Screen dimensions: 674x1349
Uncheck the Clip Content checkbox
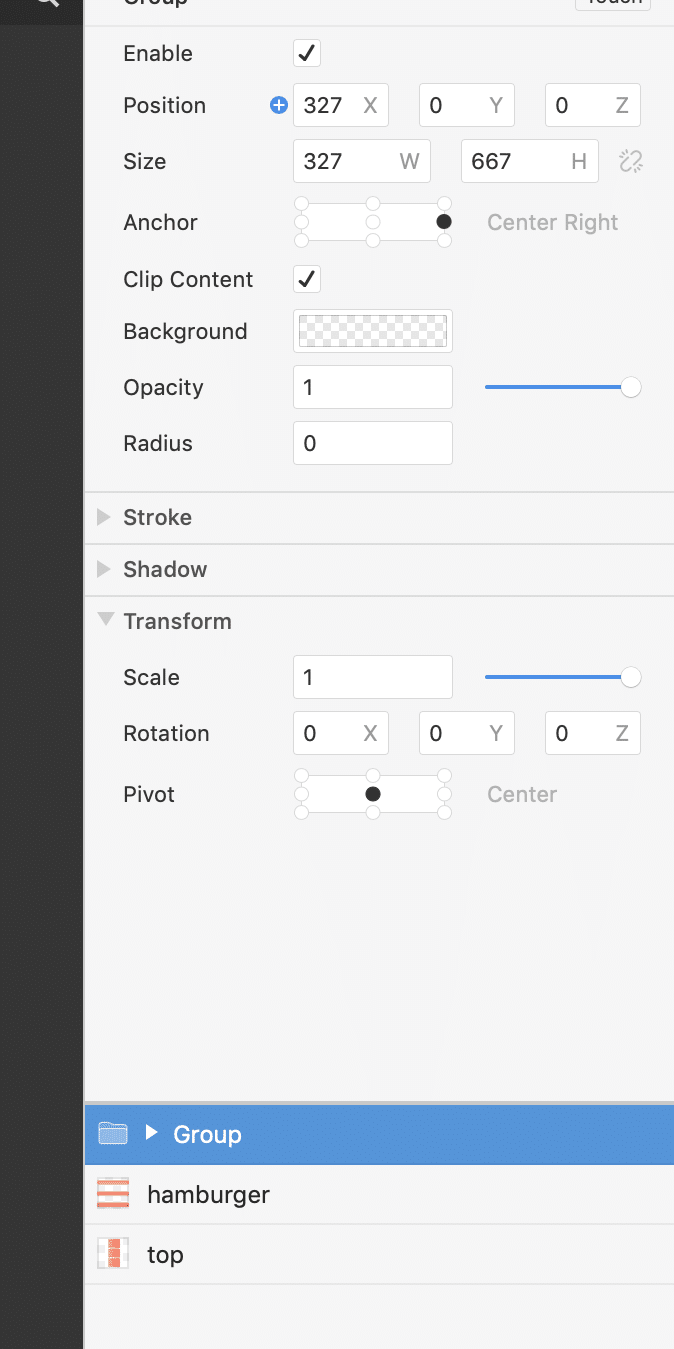pyautogui.click(x=307, y=279)
